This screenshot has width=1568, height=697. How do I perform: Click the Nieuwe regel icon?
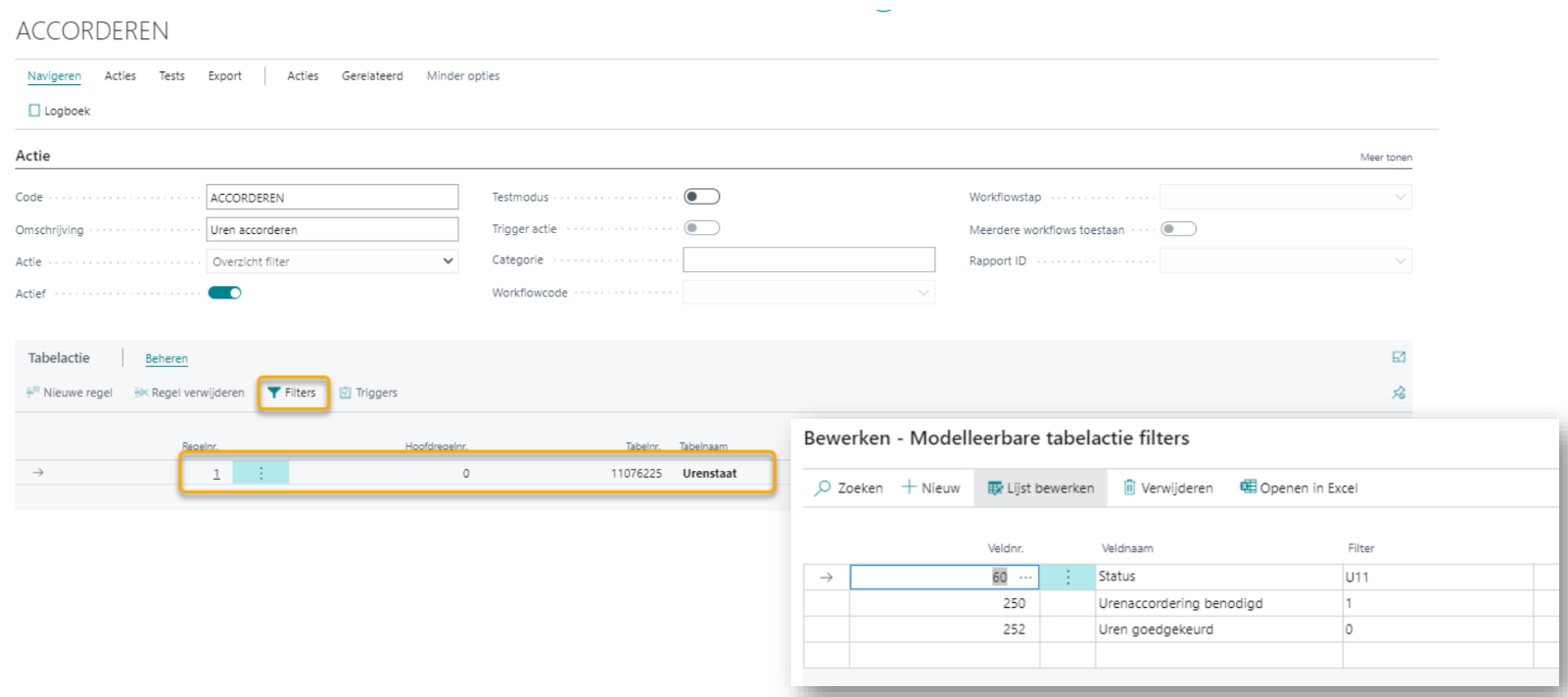(x=33, y=393)
